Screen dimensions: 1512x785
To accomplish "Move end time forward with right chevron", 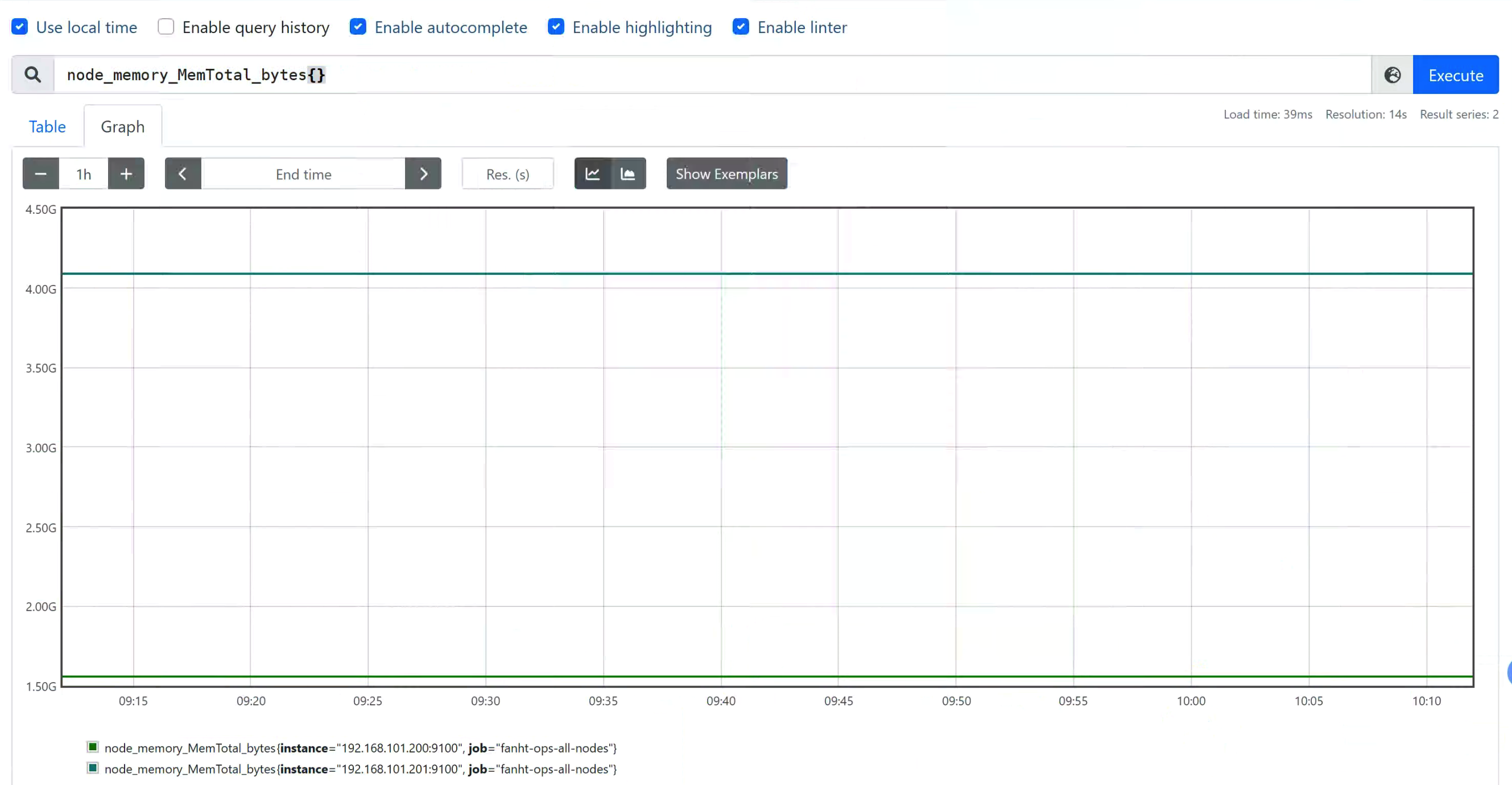I will [x=423, y=174].
